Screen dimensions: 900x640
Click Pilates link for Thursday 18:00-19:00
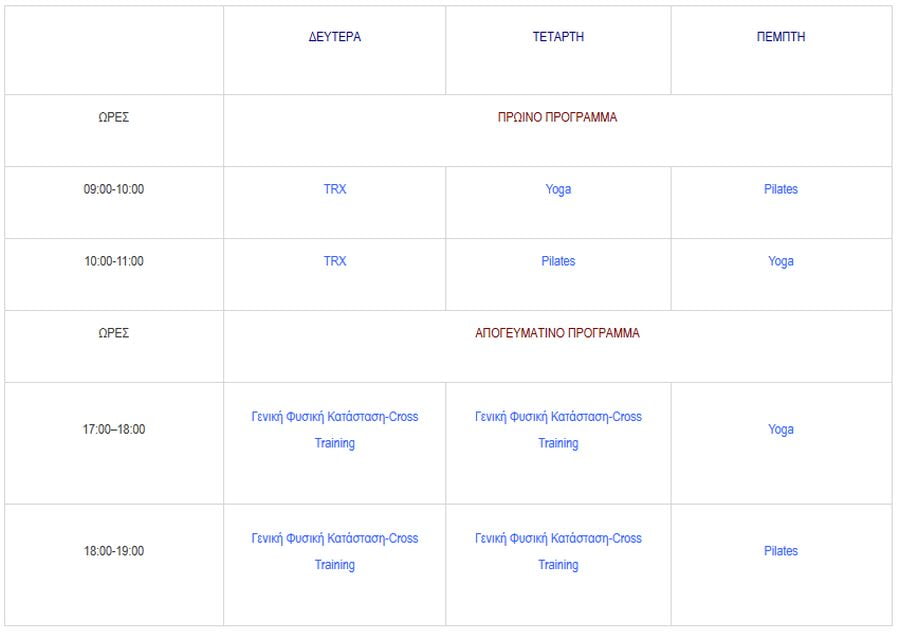click(781, 551)
